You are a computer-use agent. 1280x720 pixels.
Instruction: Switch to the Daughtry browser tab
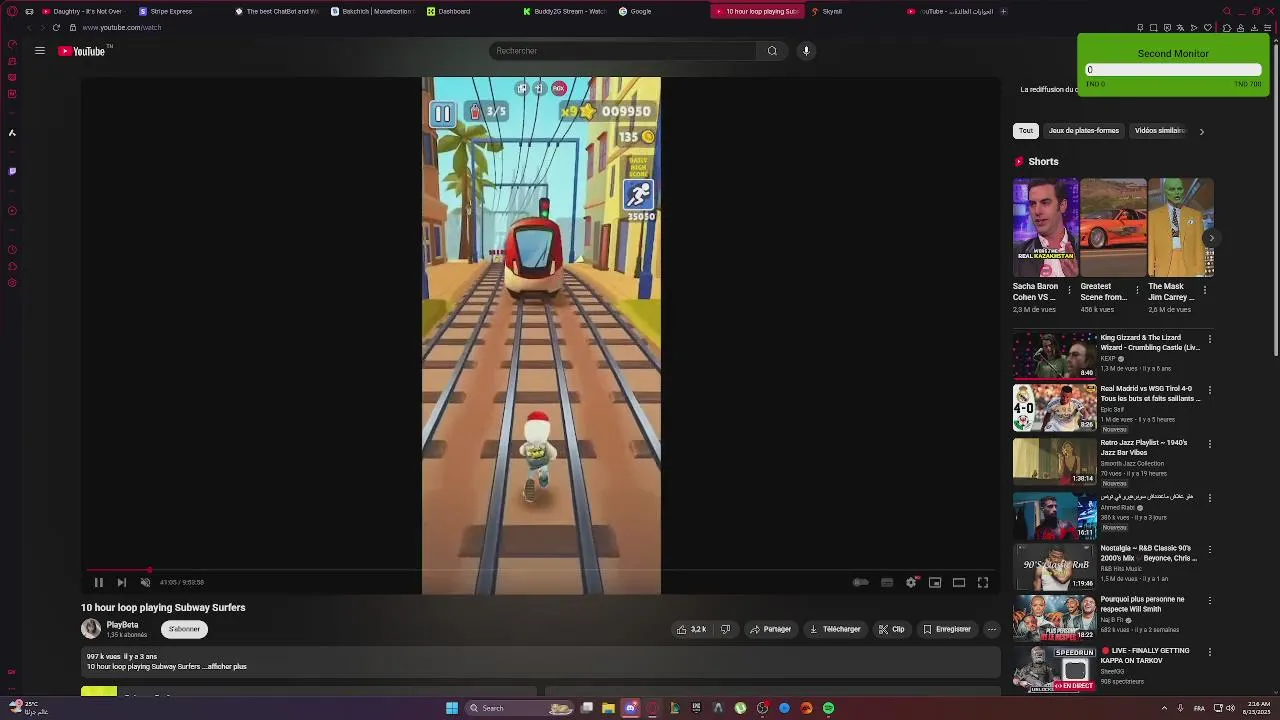(82, 11)
